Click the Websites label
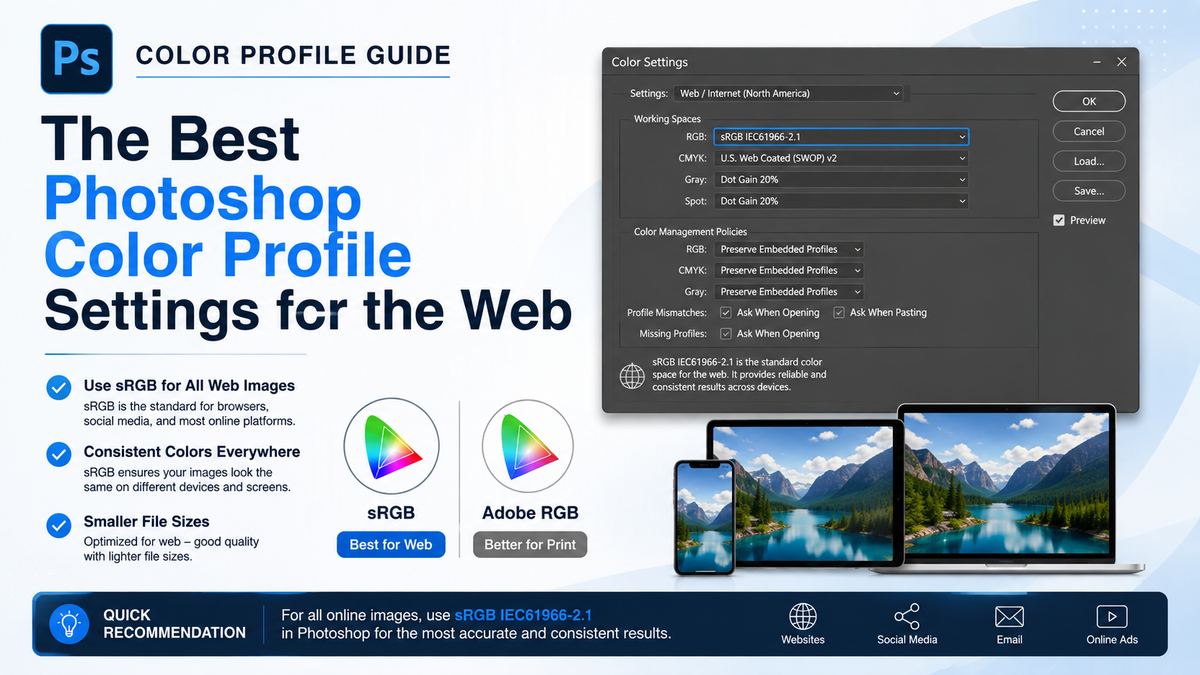This screenshot has height=675, width=1200. click(x=803, y=639)
